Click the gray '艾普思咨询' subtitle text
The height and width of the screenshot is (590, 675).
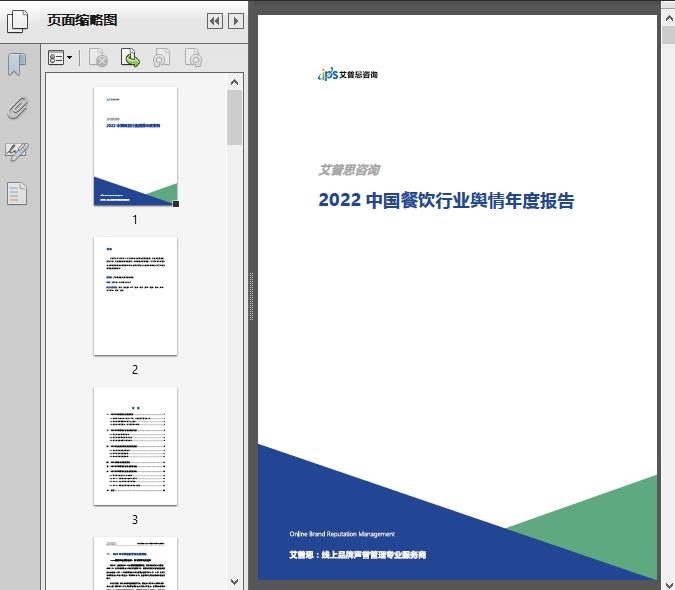(349, 170)
